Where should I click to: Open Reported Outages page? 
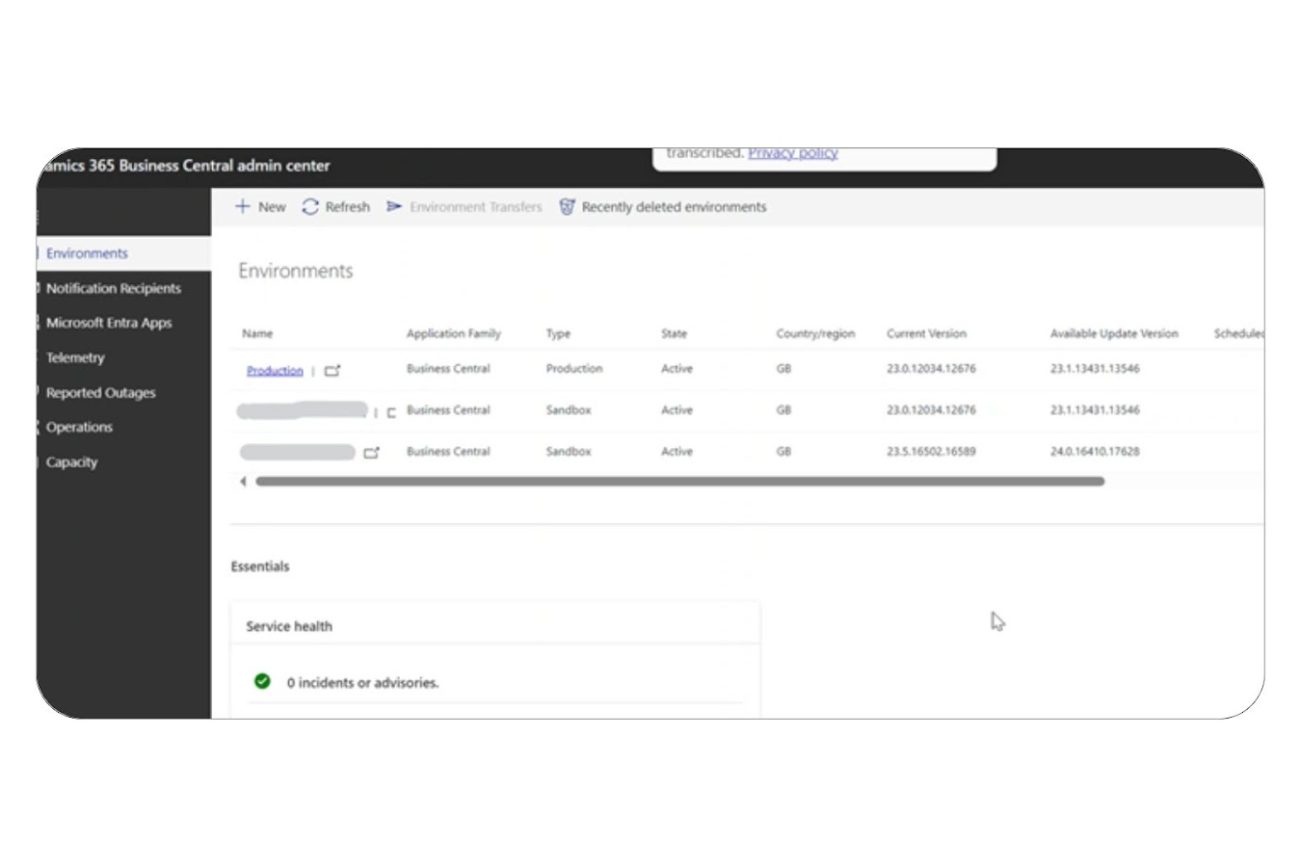[x=101, y=393]
